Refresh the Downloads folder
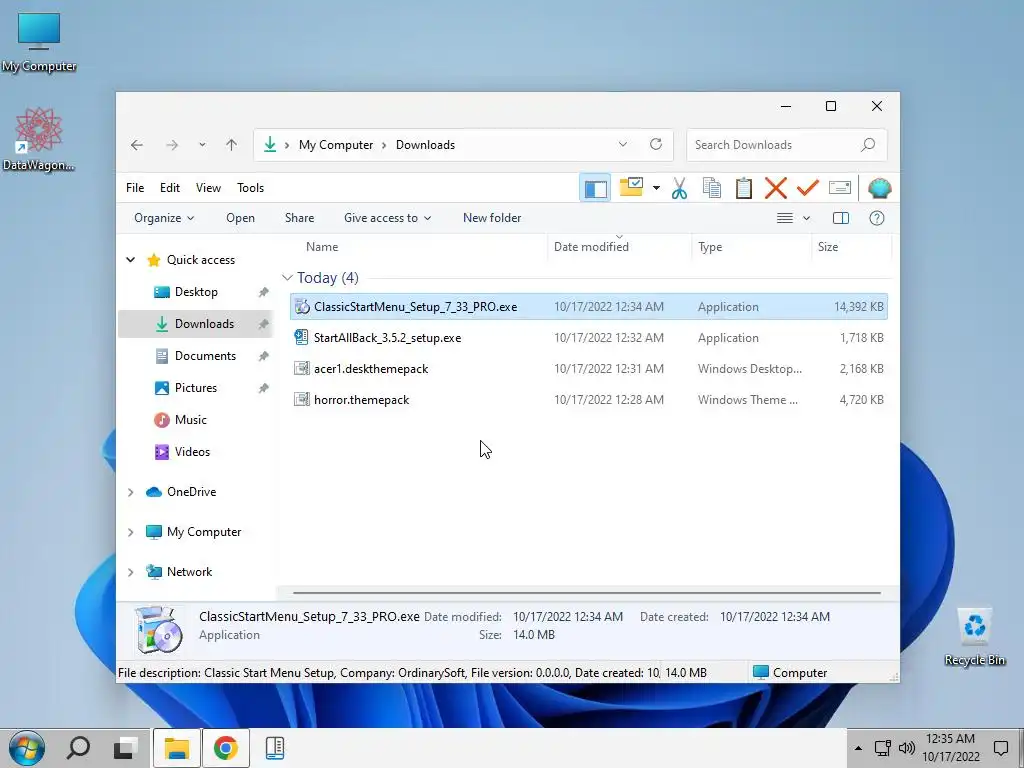Viewport: 1024px width, 768px height. point(656,144)
